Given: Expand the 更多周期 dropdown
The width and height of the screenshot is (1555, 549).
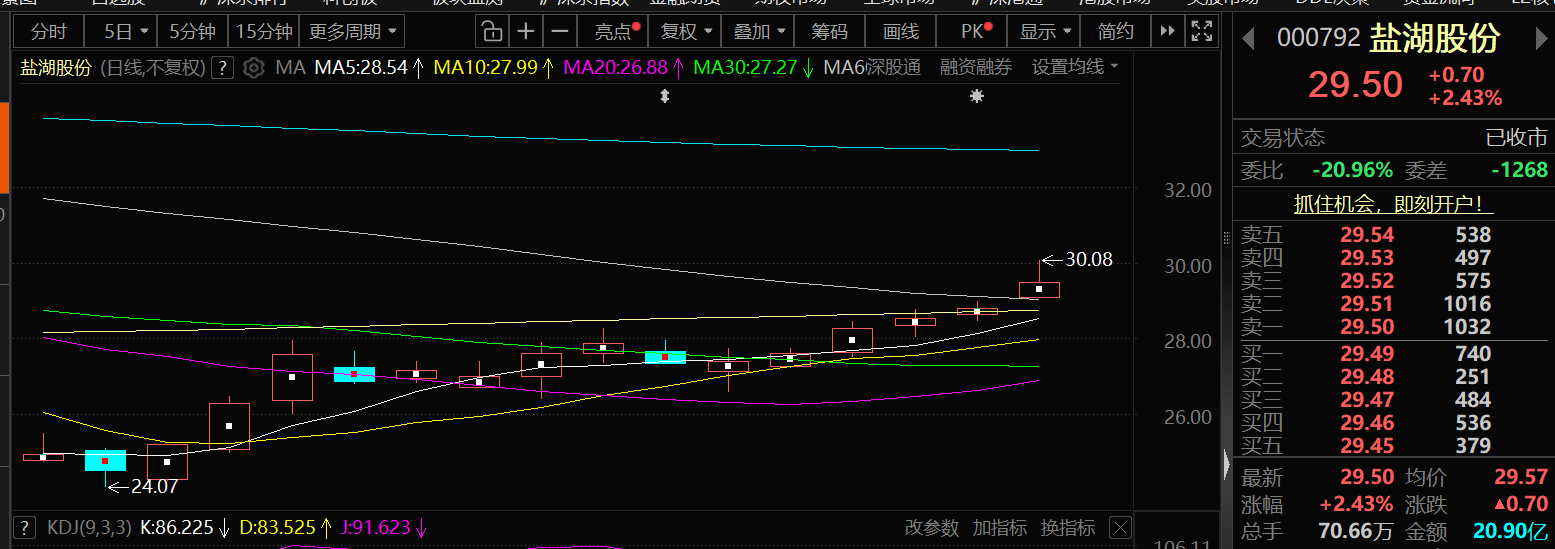Looking at the screenshot, I should click(352, 32).
